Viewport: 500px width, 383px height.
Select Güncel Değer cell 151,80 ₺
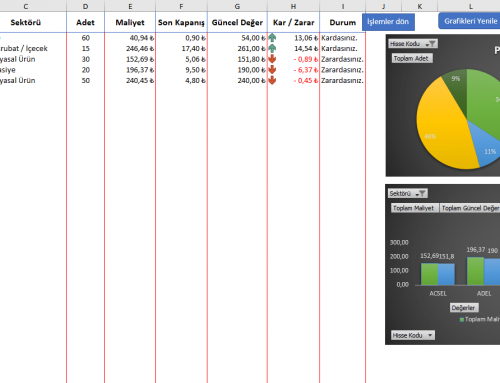(x=237, y=59)
